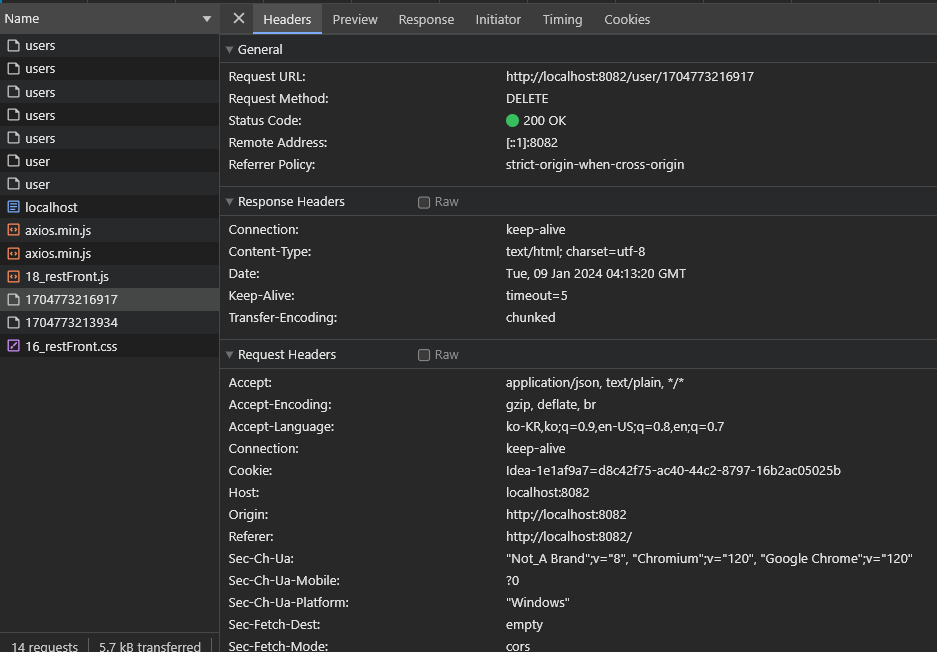Click the Sec-Fetch-Dest empty value
This screenshot has width=937, height=652.
pyautogui.click(x=524, y=625)
